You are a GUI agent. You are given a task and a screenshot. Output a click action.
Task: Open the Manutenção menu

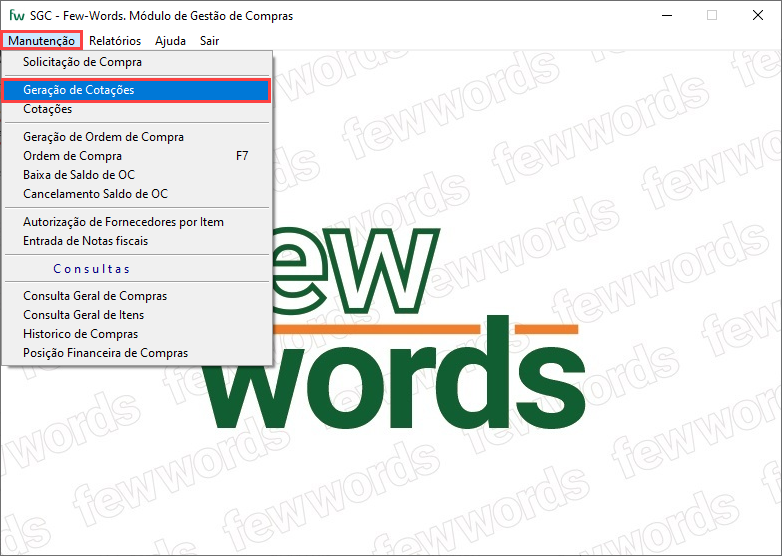click(41, 40)
